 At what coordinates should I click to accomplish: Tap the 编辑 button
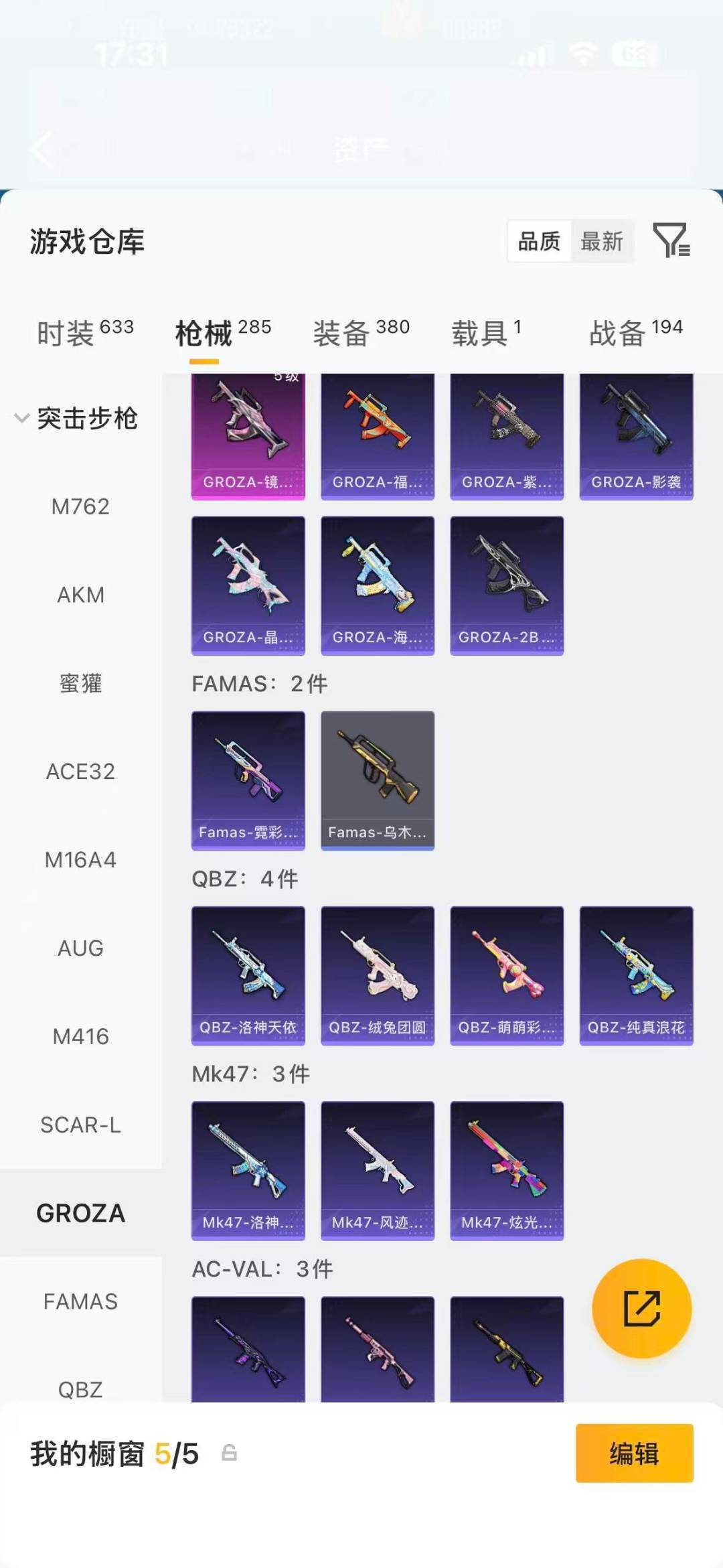pos(635,1453)
